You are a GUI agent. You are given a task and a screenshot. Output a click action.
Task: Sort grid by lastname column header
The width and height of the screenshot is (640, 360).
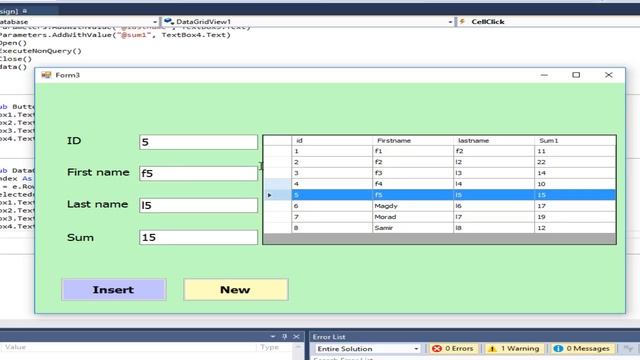(x=493, y=140)
